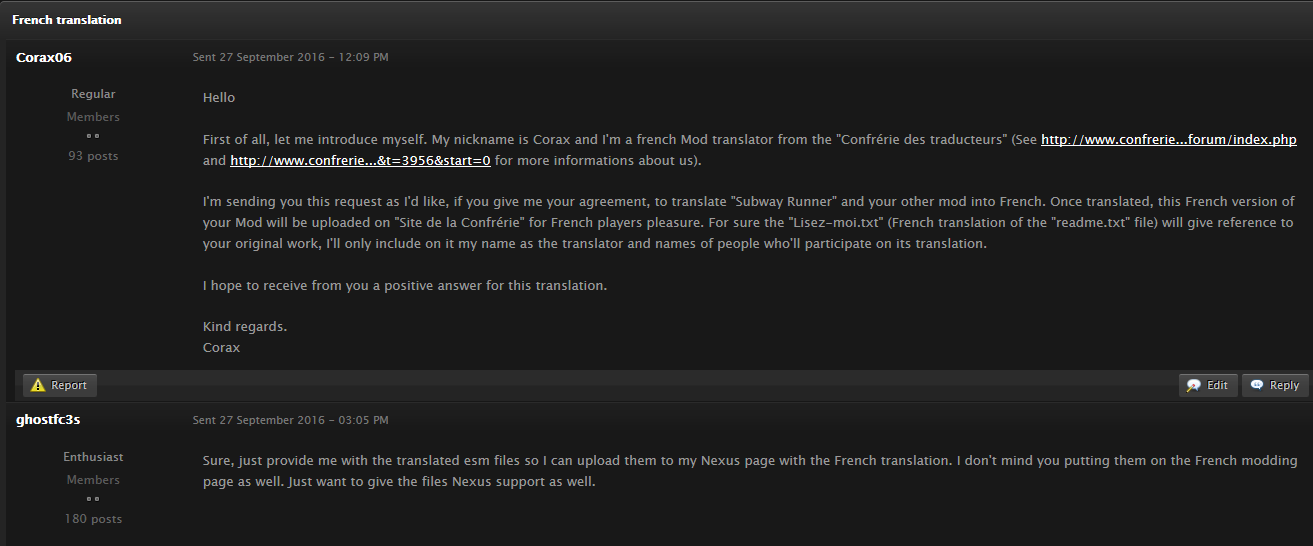
Task: Reply to Corax06's message
Action: [x=1275, y=385]
